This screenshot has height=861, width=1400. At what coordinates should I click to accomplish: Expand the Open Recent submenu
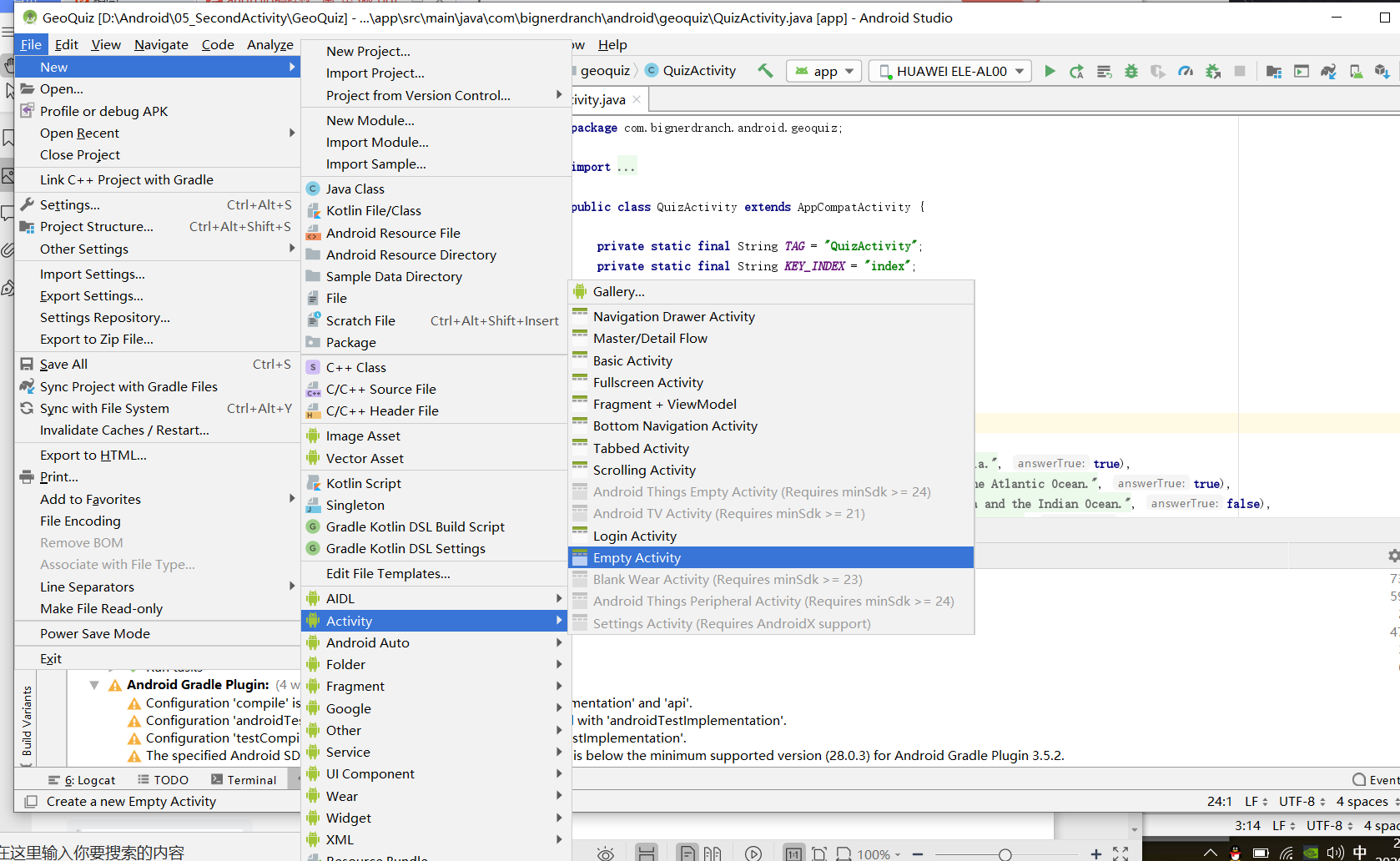tap(158, 133)
